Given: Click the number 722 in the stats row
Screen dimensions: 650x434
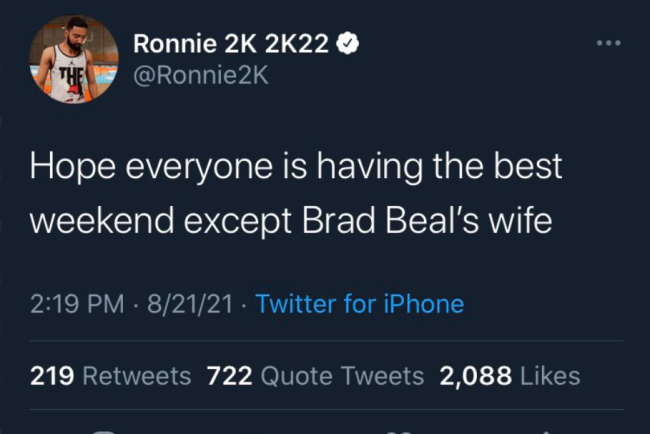Looking at the screenshot, I should pyautogui.click(x=229, y=376).
